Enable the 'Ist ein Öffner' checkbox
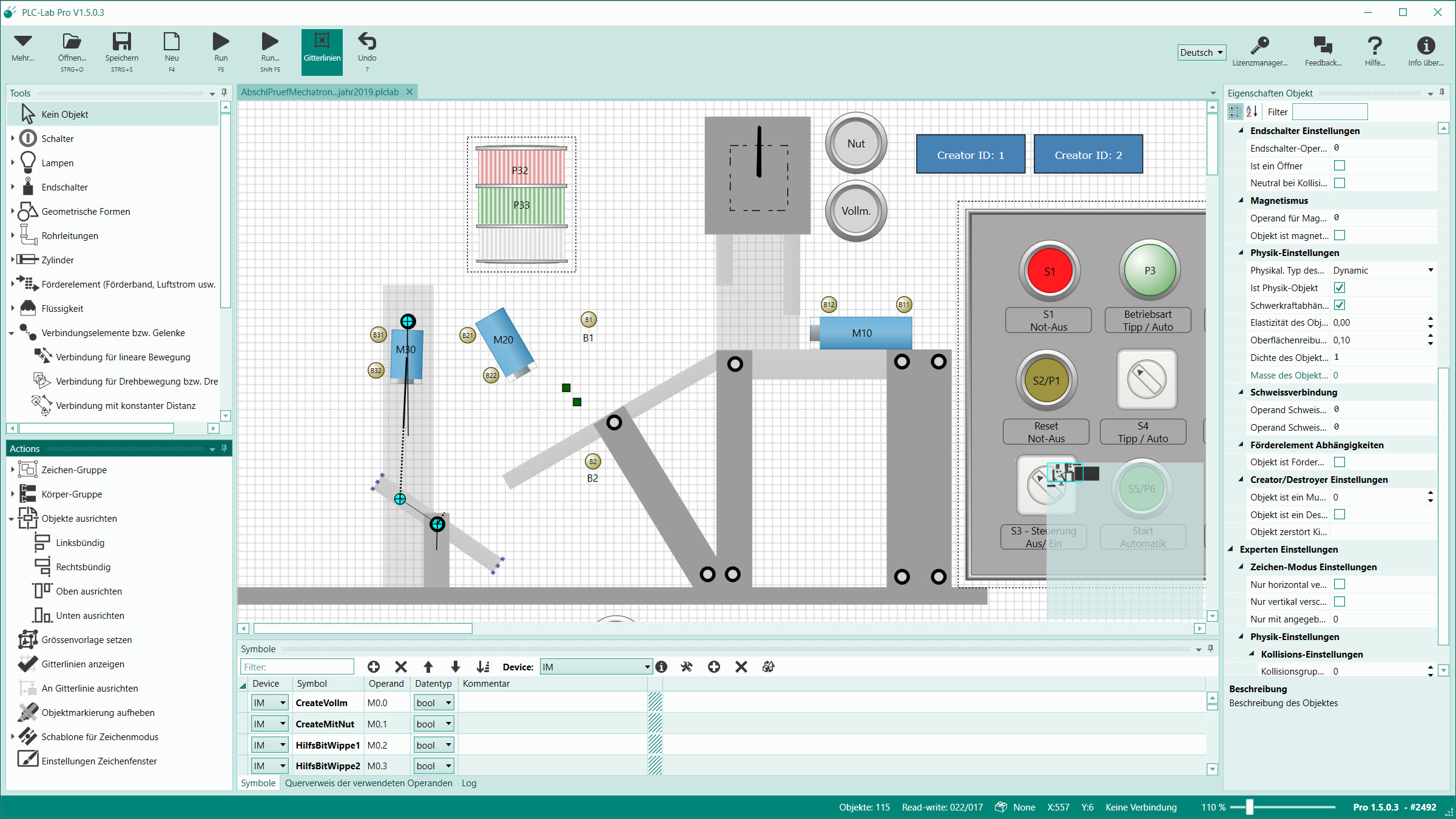The image size is (1456, 819). (x=1340, y=166)
